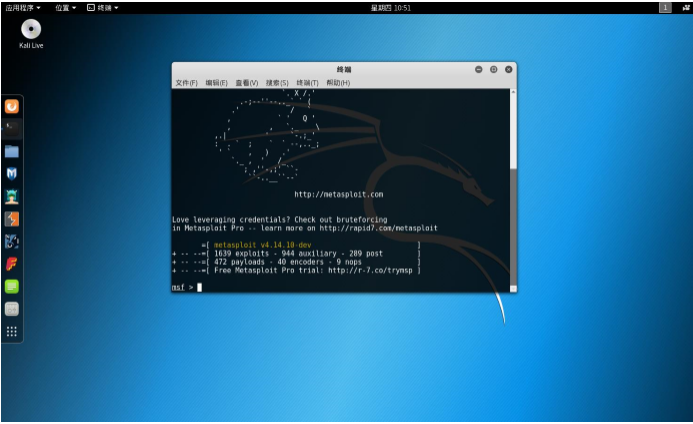Click the terminal window title 终端
The image size is (693, 424).
(344, 69)
